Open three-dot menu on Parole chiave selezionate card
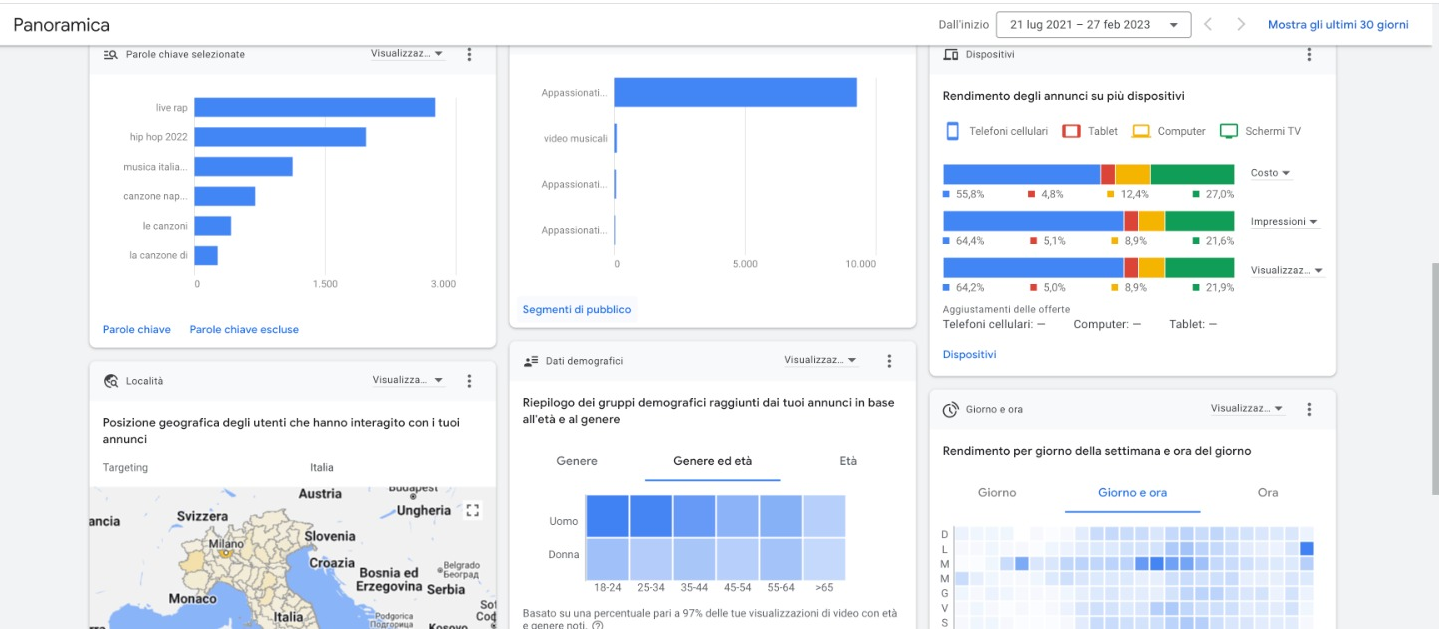The image size is (1439, 629). 469,55
